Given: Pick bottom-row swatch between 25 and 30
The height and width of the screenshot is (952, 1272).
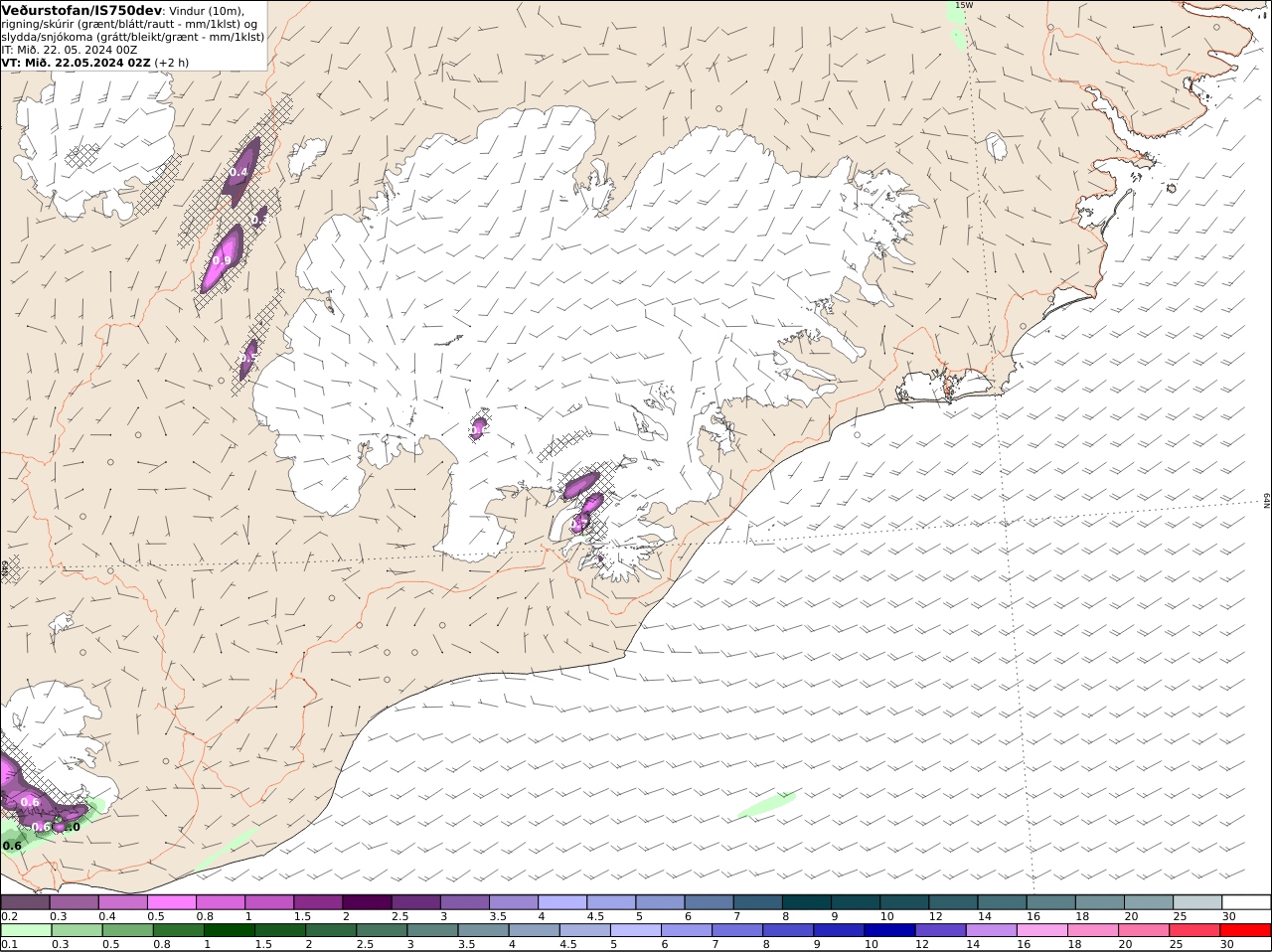Looking at the screenshot, I should [1195, 931].
